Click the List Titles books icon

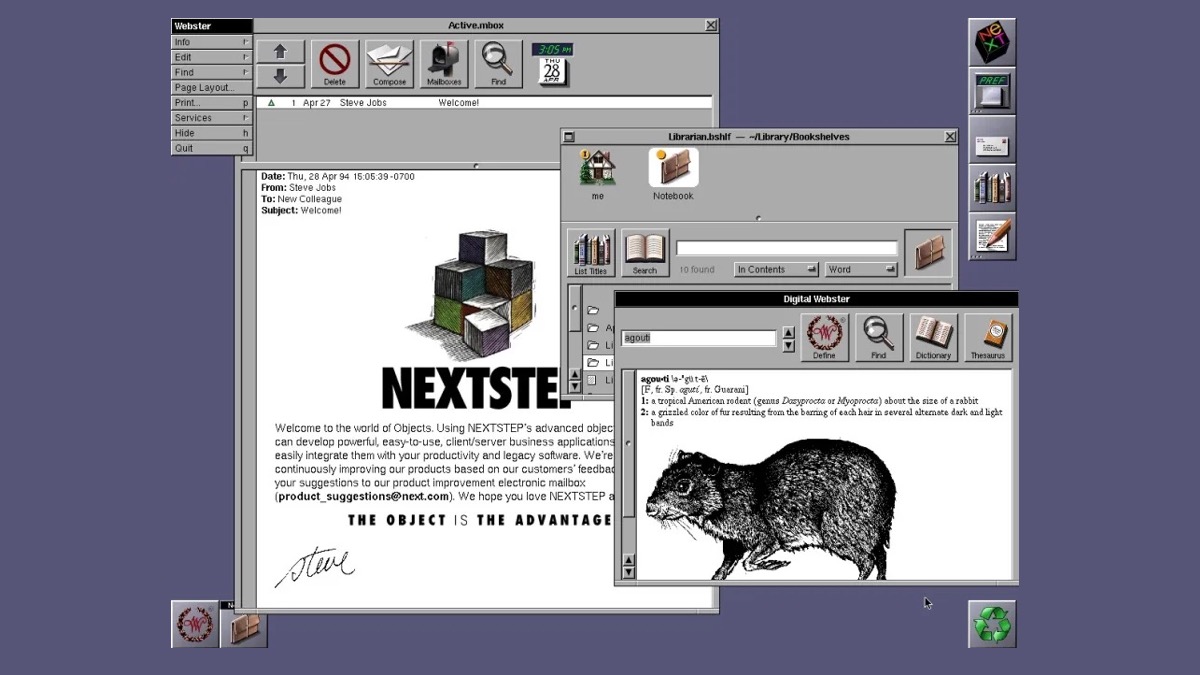(591, 253)
